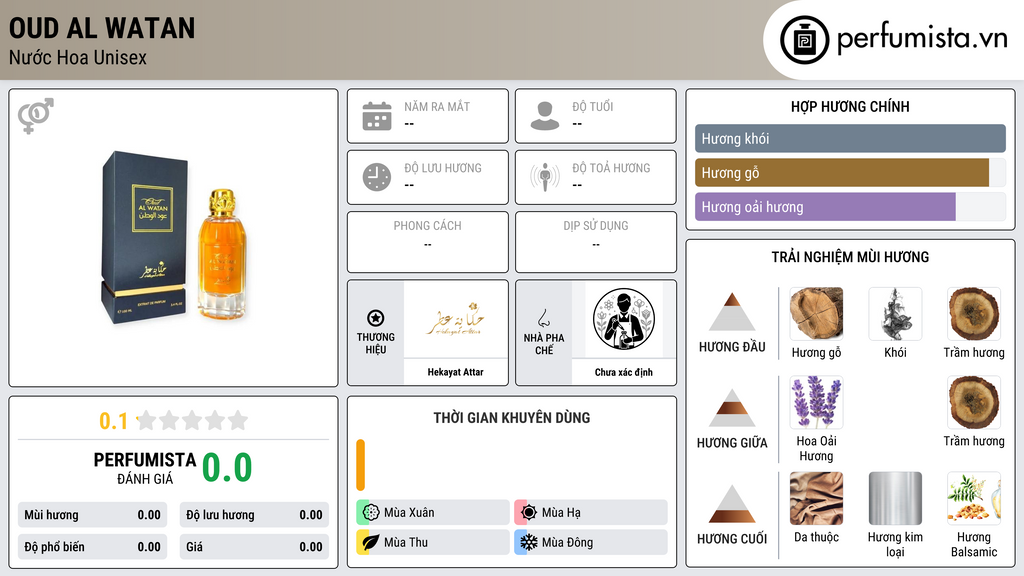This screenshot has height=576, width=1024.
Task: Click the Trầm hương image in Hương giữa row
Action: [x=974, y=402]
